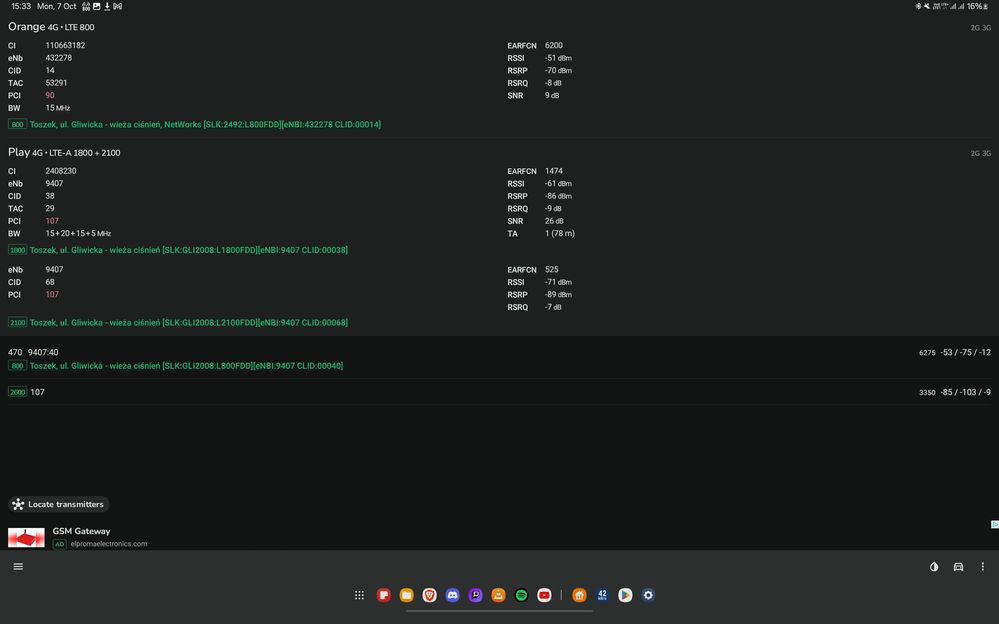Select Orange 800 Toszek transmitter location link
The width and height of the screenshot is (999, 624).
[205, 125]
